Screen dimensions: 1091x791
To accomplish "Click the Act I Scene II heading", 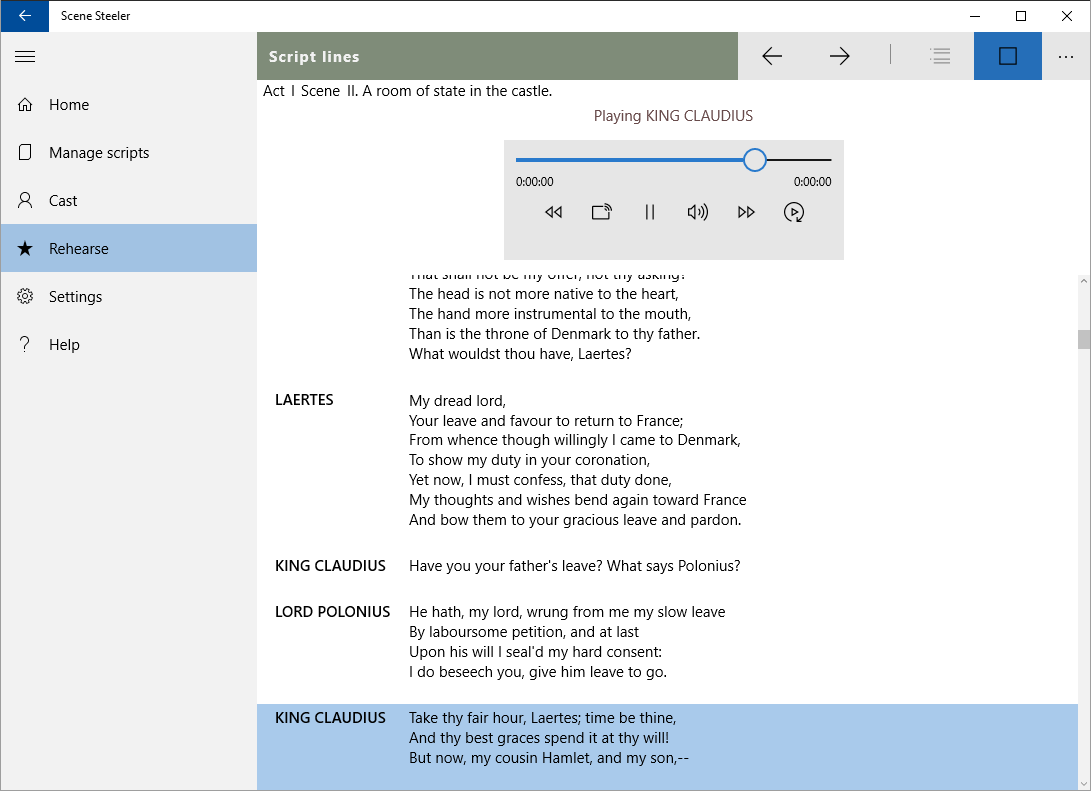I will click(408, 91).
